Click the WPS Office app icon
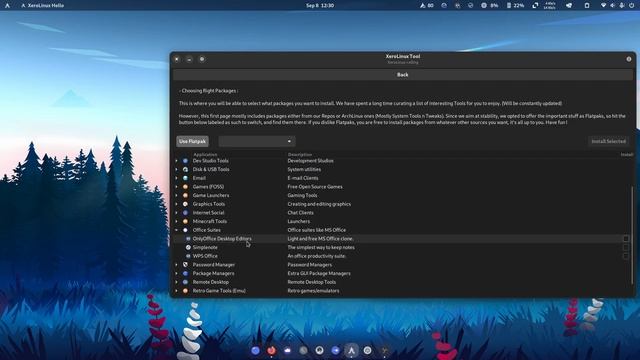 coord(188,256)
